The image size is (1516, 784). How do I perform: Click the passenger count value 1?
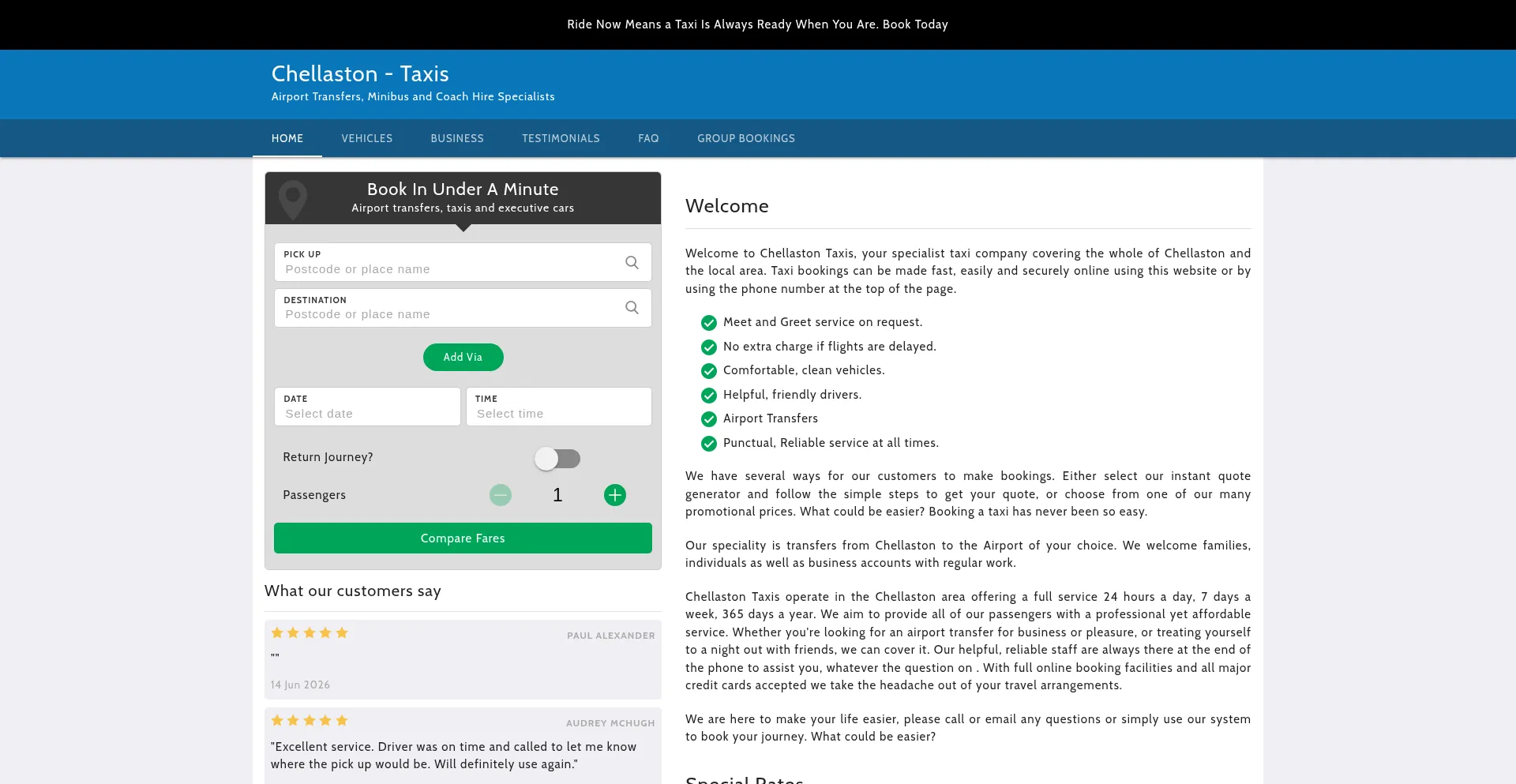point(557,495)
